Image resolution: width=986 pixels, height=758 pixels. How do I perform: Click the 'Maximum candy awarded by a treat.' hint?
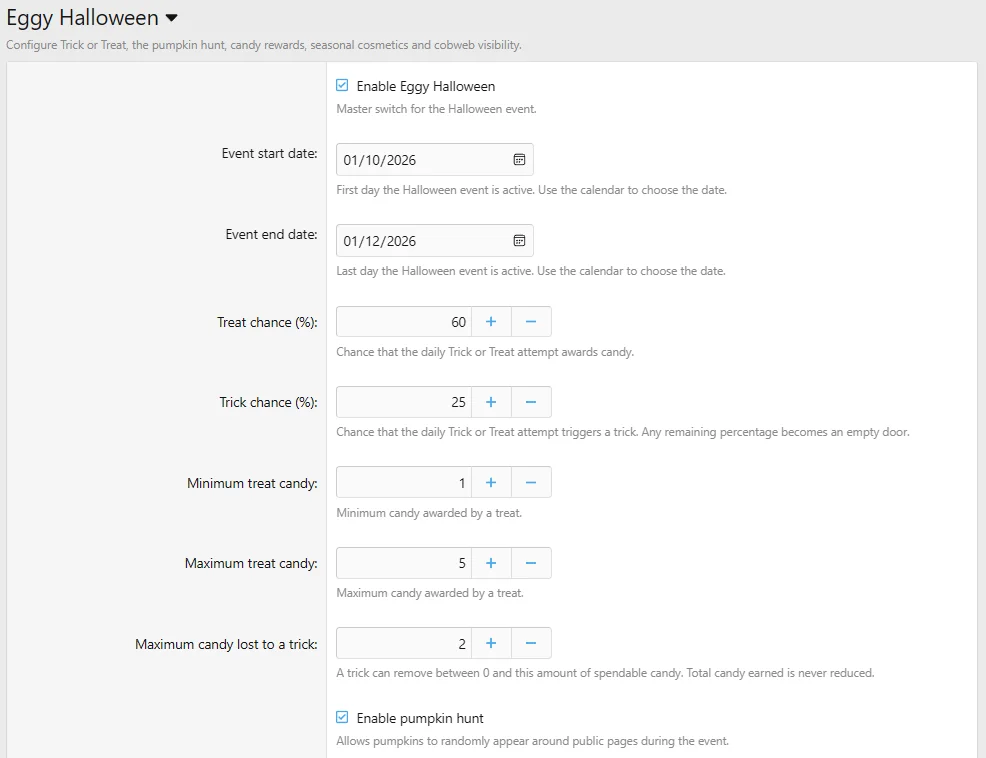pyautogui.click(x=429, y=593)
